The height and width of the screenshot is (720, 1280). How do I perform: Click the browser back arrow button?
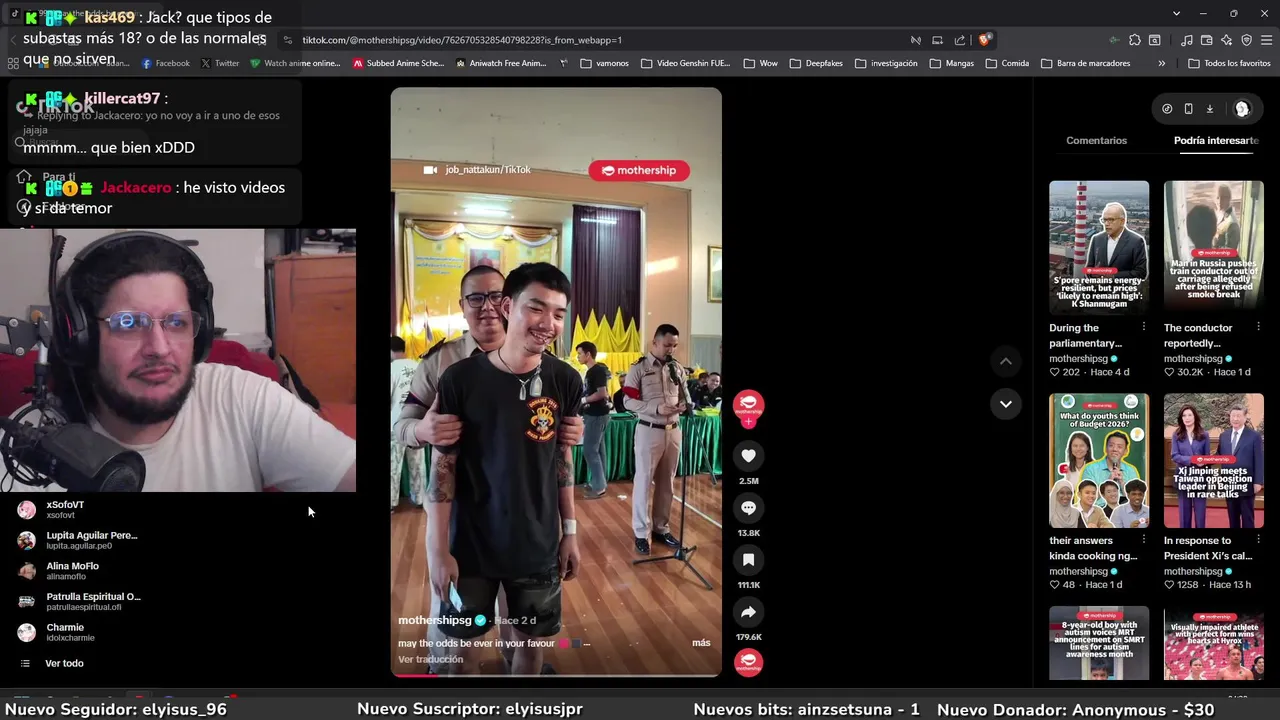click(14, 40)
